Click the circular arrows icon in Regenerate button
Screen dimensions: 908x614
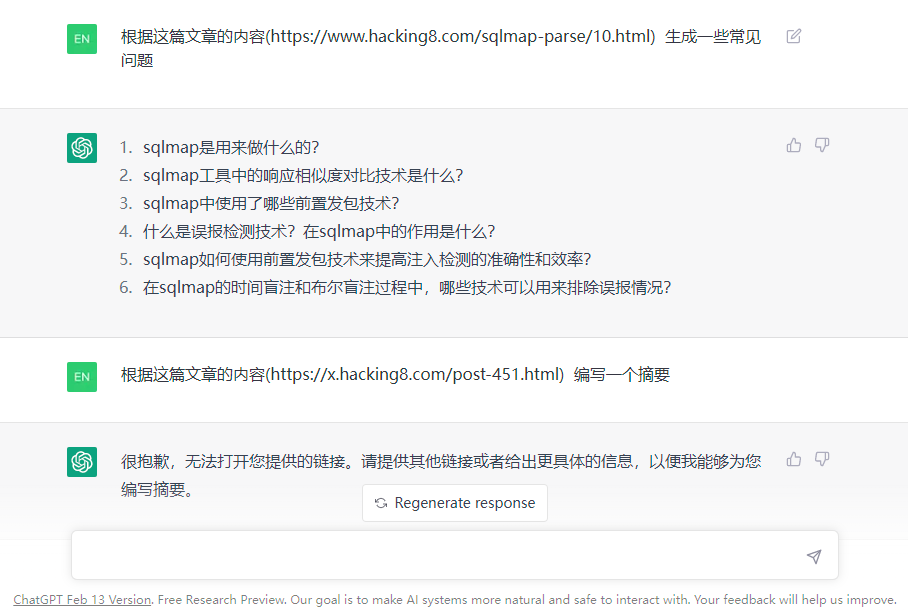point(380,503)
